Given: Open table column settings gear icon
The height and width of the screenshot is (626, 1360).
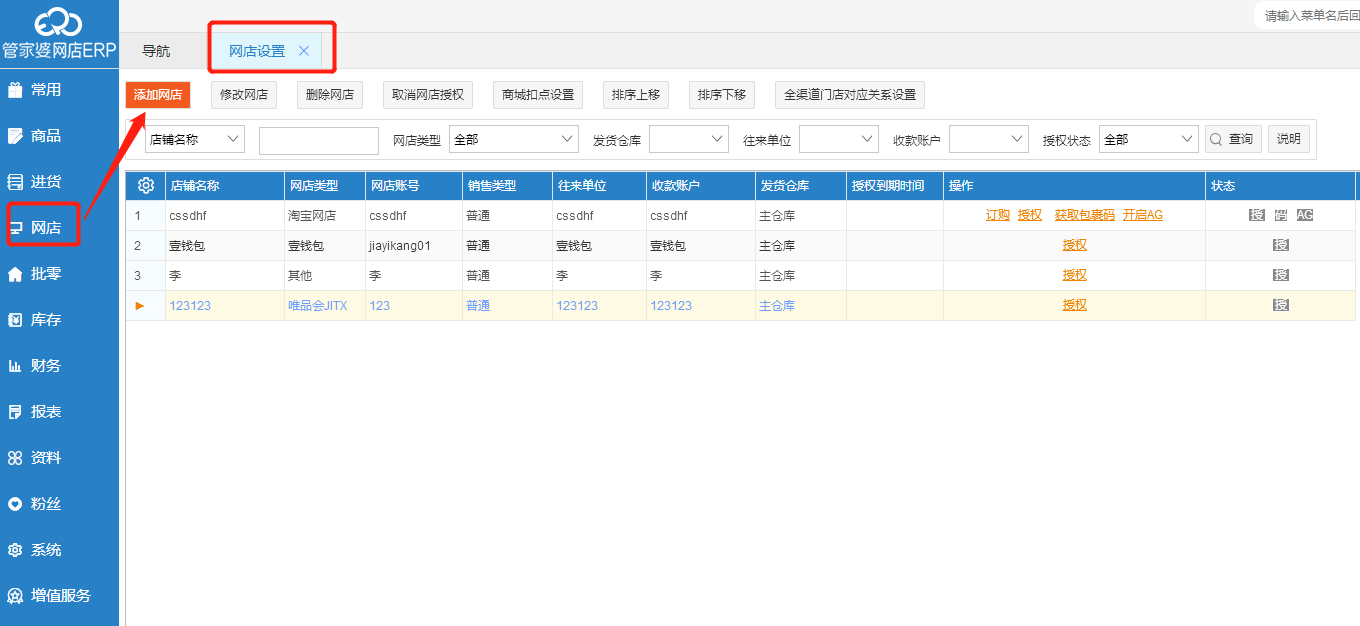Looking at the screenshot, I should click(x=145, y=185).
